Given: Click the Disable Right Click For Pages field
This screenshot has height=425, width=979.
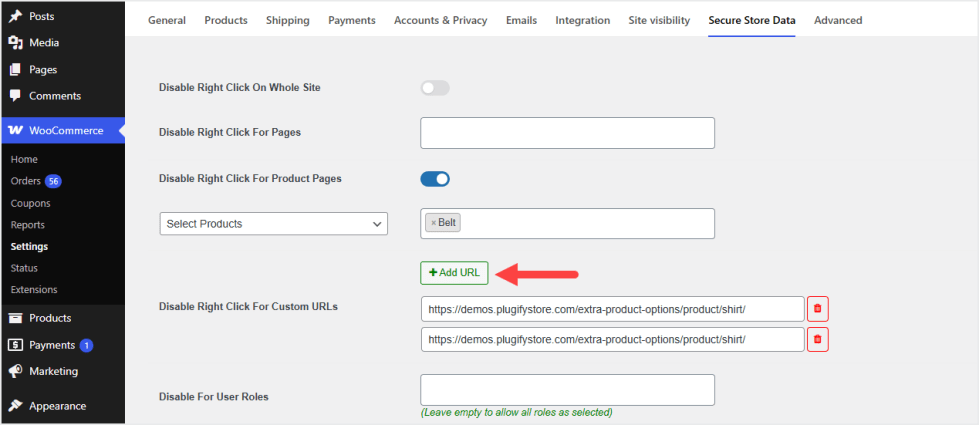Looking at the screenshot, I should [568, 133].
